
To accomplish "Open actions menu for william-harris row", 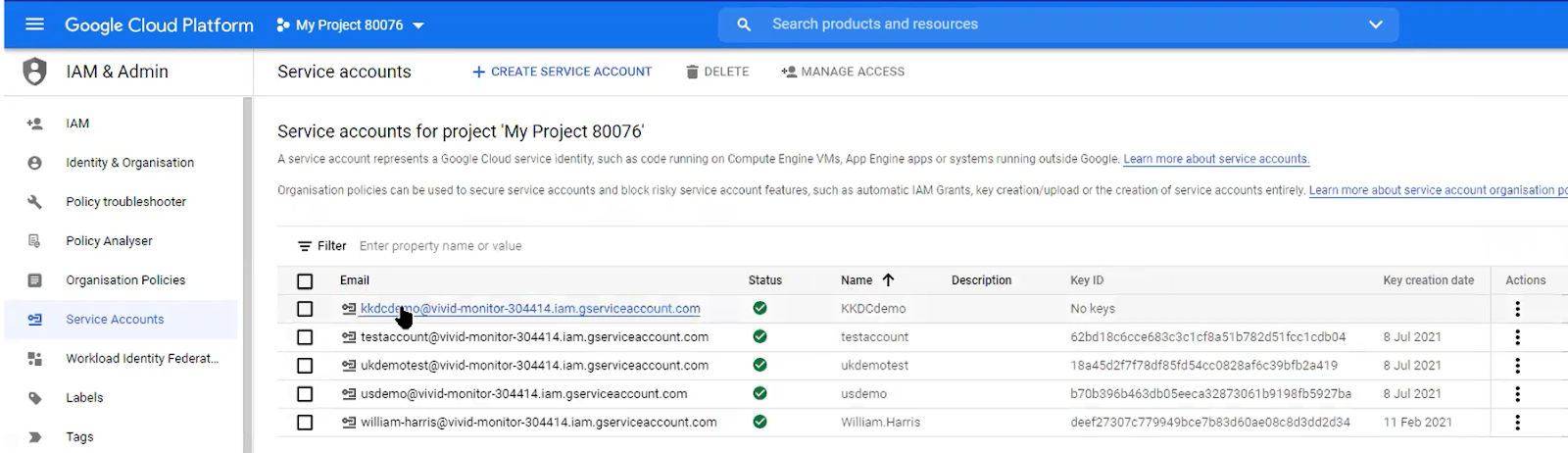I will (x=1517, y=423).
